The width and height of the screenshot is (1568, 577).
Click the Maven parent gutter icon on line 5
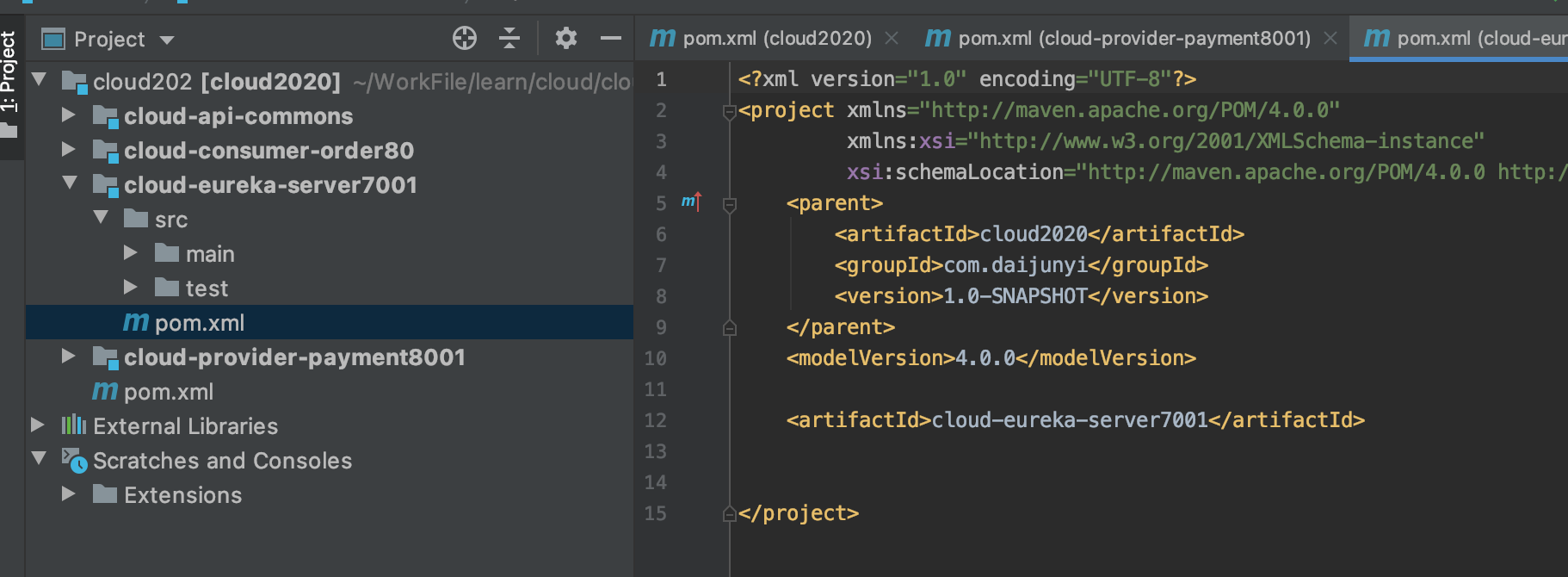(x=691, y=202)
